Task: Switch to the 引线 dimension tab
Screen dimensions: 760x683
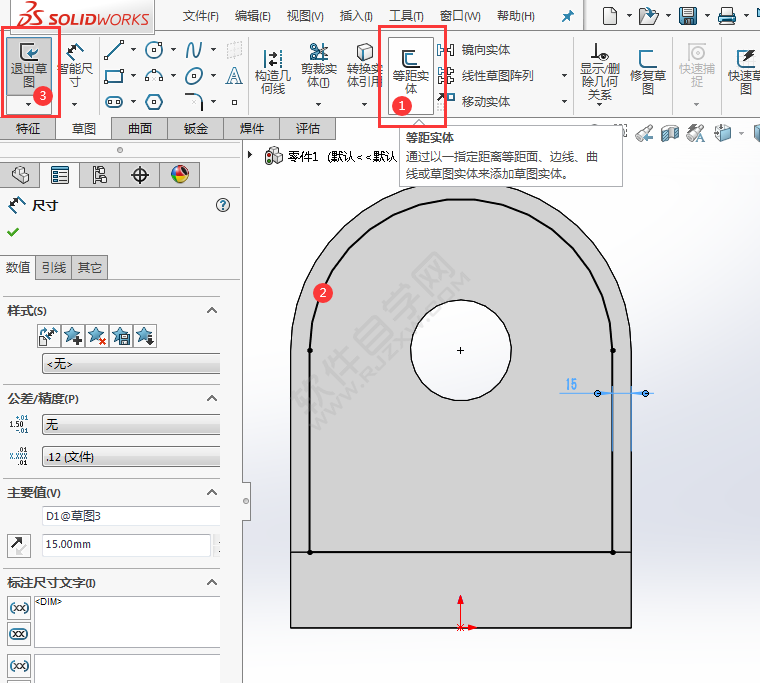Action: click(54, 268)
